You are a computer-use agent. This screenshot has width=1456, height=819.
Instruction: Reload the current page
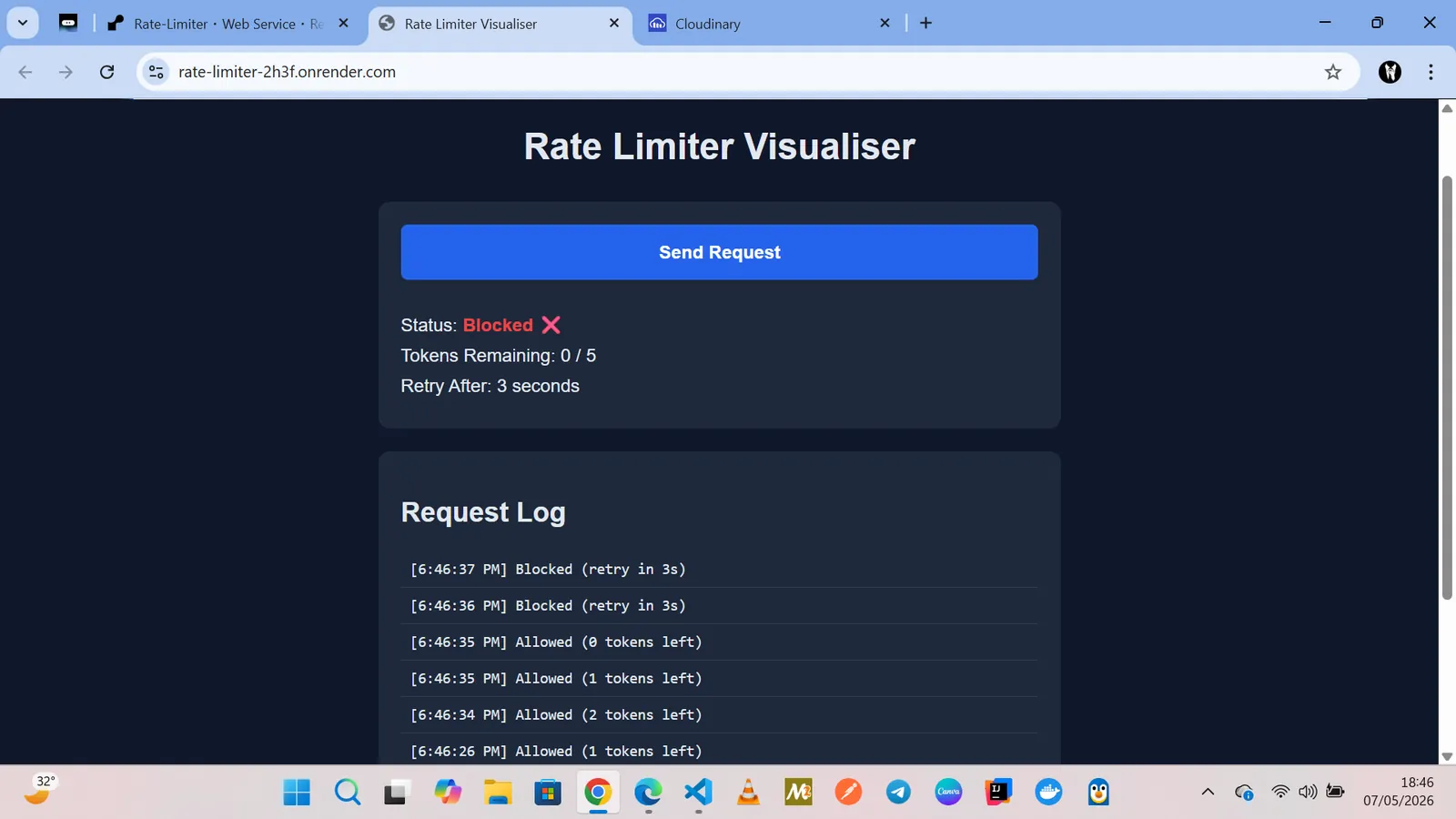coord(106,72)
